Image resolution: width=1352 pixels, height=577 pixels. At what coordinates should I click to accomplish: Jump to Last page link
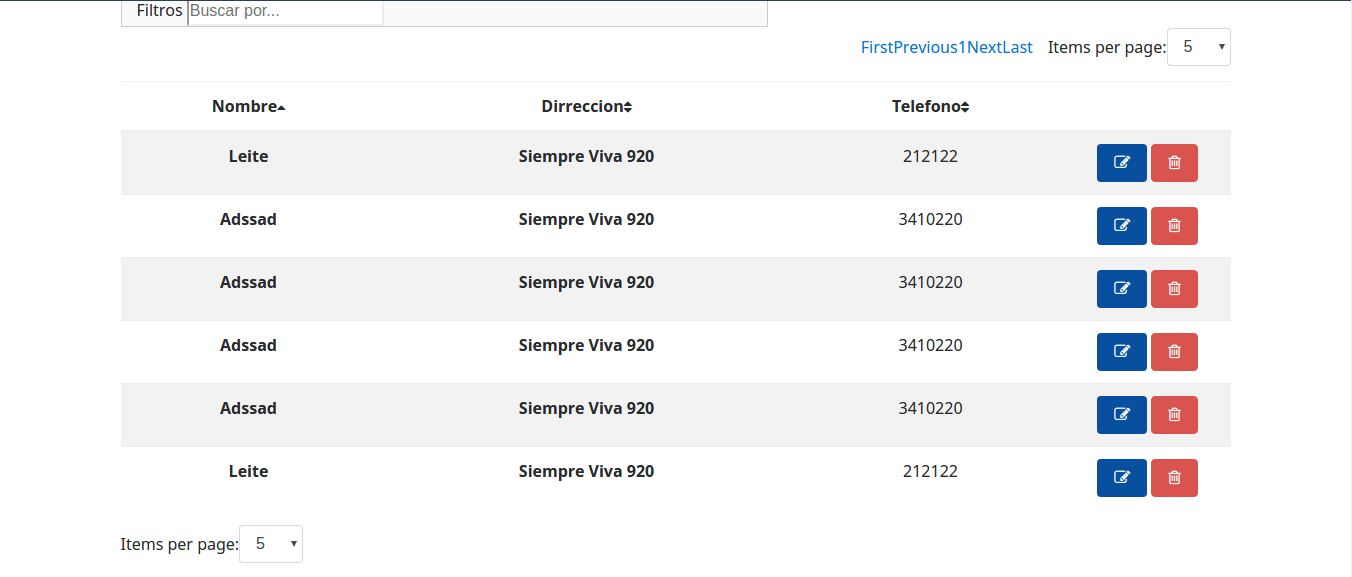(1017, 47)
